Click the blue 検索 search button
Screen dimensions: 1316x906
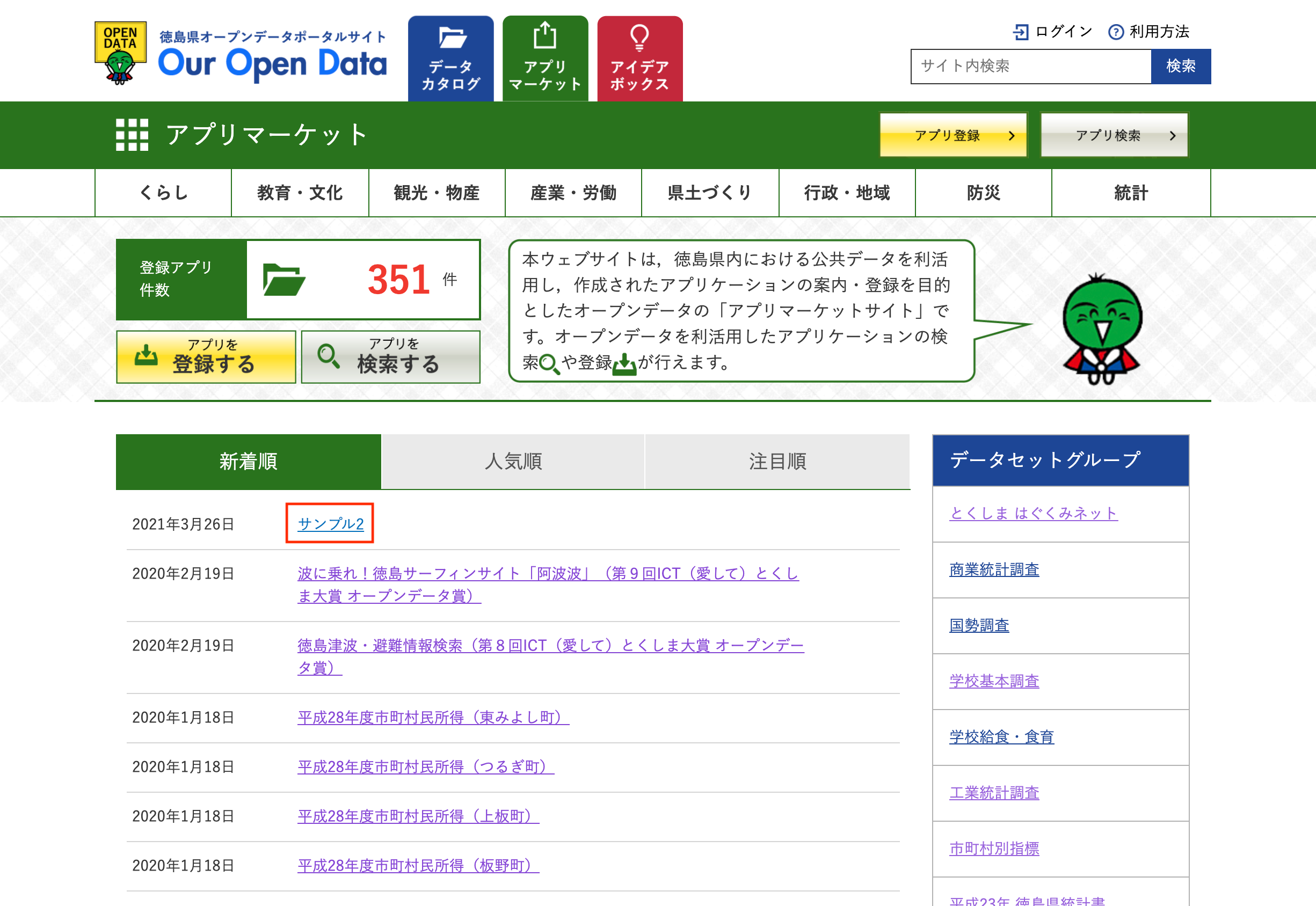click(1181, 67)
